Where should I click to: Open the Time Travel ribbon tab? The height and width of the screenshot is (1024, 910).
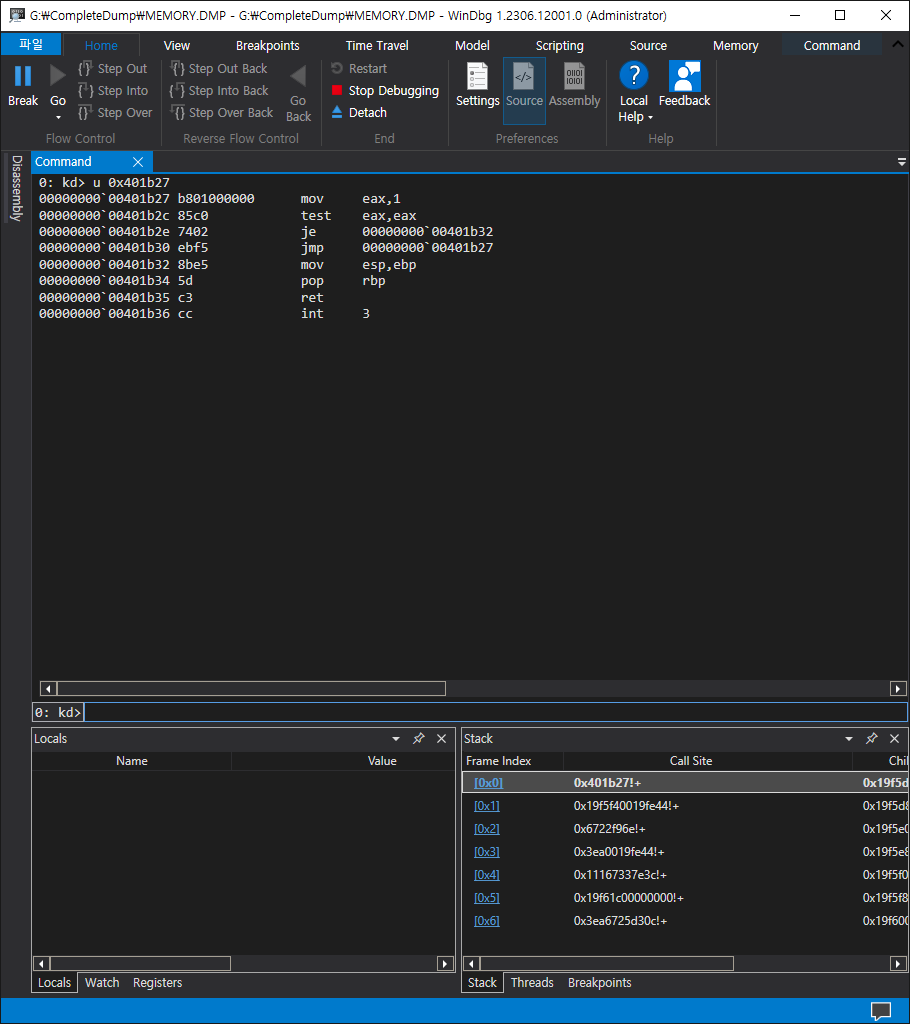point(377,46)
